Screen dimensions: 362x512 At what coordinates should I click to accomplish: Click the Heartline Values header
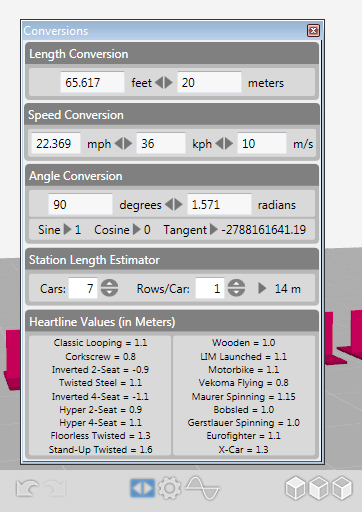coord(172,322)
